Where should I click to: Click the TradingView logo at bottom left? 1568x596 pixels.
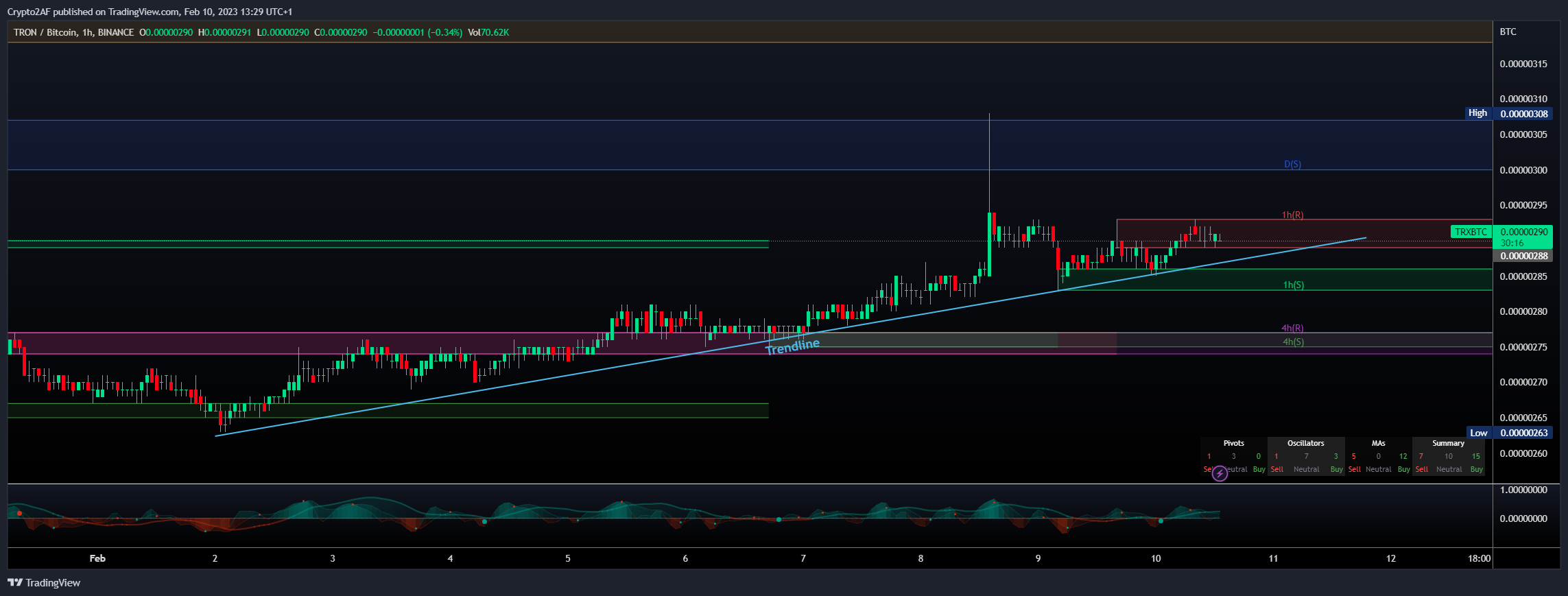44,583
